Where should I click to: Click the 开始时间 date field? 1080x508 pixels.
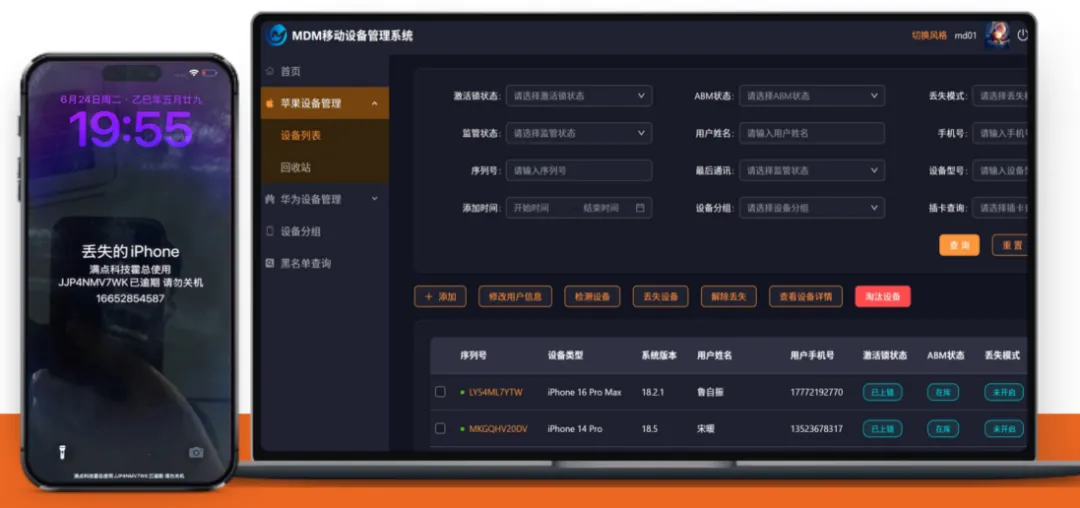click(532, 208)
